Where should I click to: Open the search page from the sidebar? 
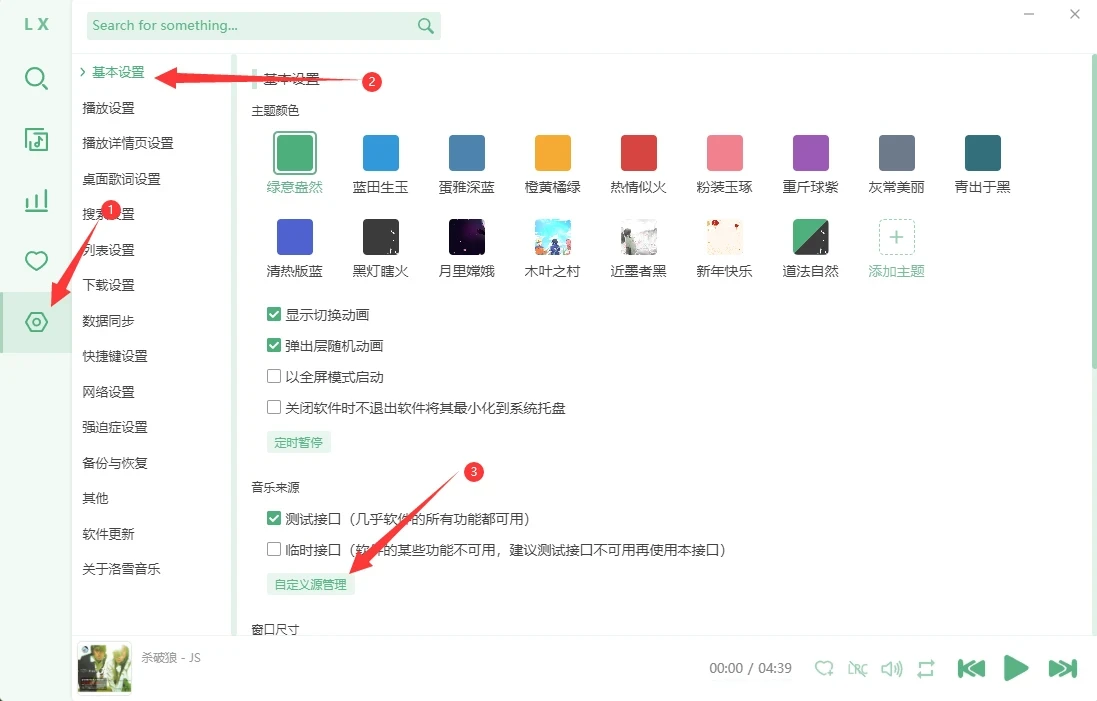tap(36, 79)
